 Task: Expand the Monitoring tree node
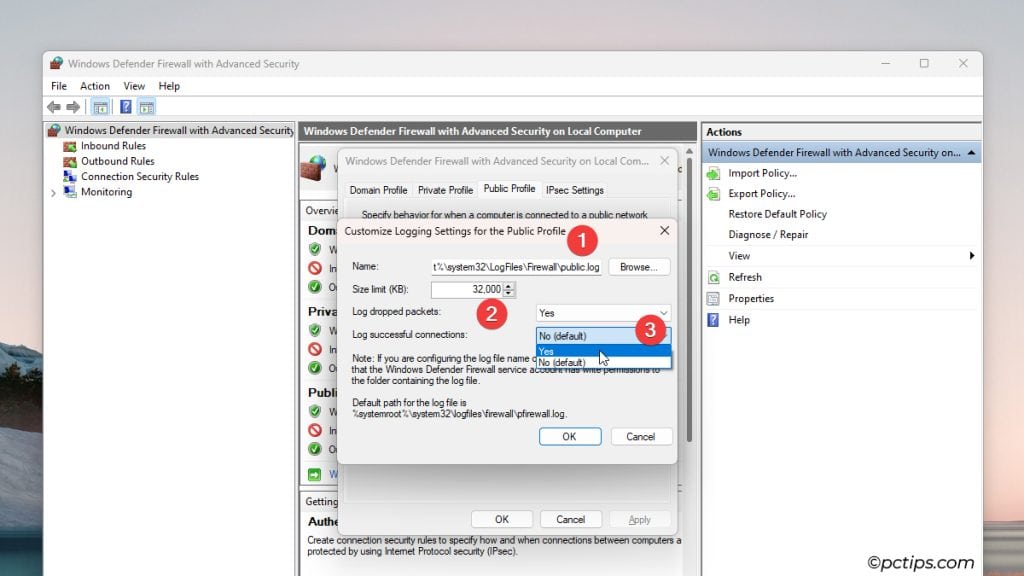point(53,191)
